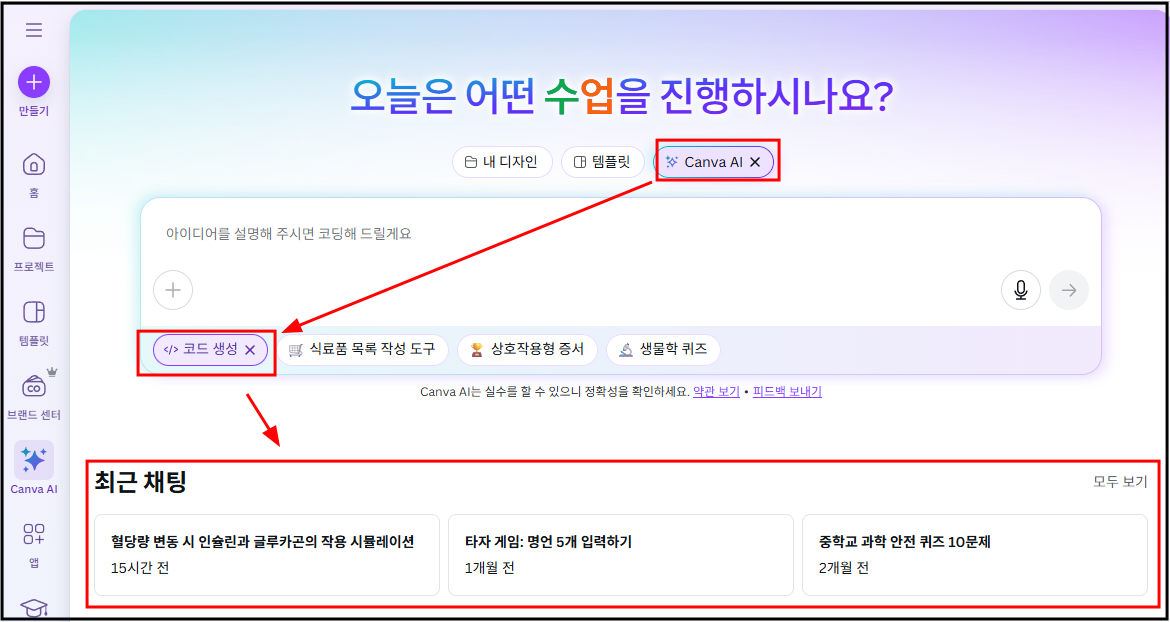Select the 내 디자인 tab
Viewport: 1170px width, 622px height.
pyautogui.click(x=501, y=162)
